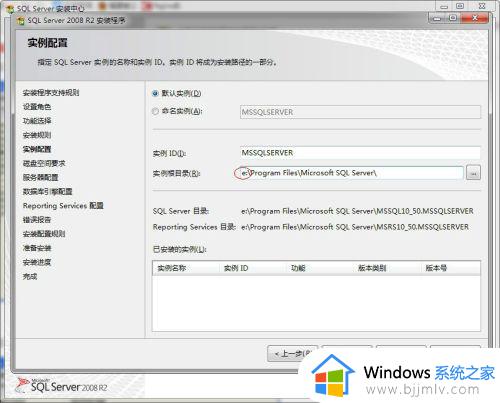This screenshot has width=500, height=403.
Task: Open the browse button for 实例根目录
Action: tap(473, 173)
